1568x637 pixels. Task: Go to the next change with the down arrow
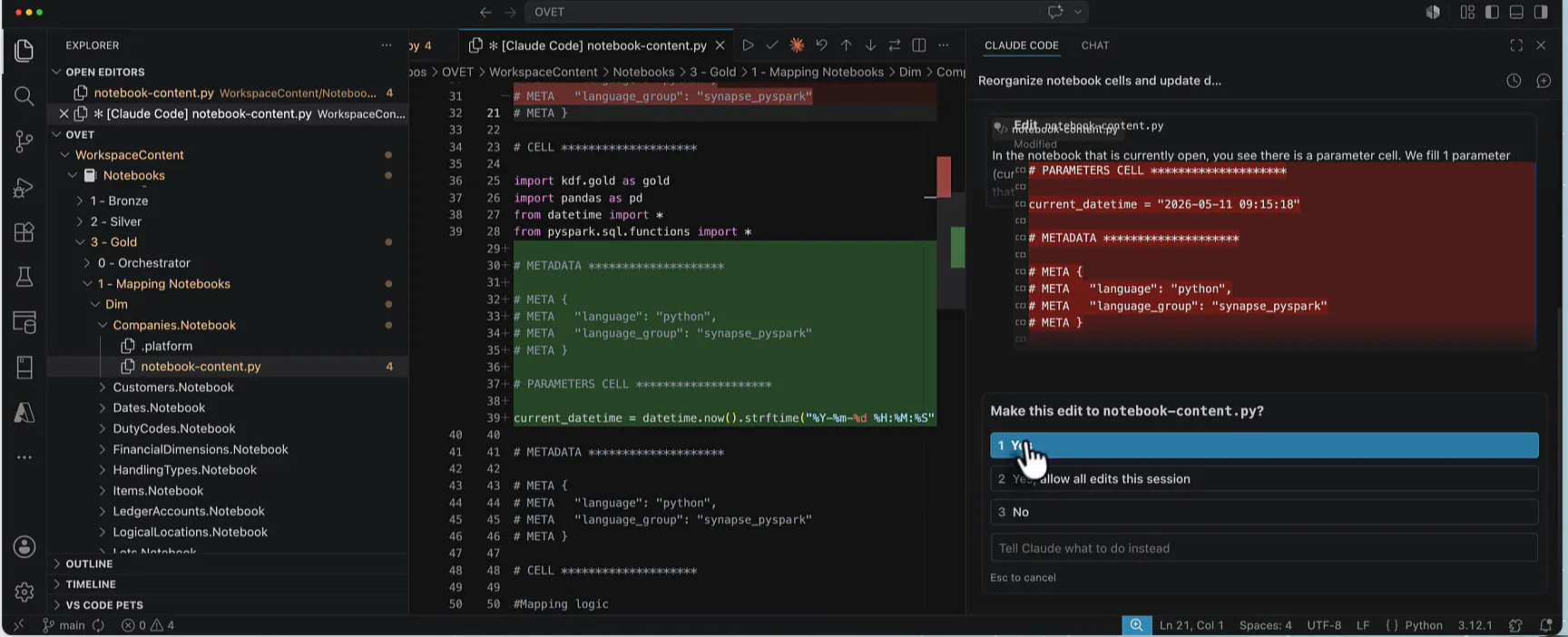pos(870,45)
